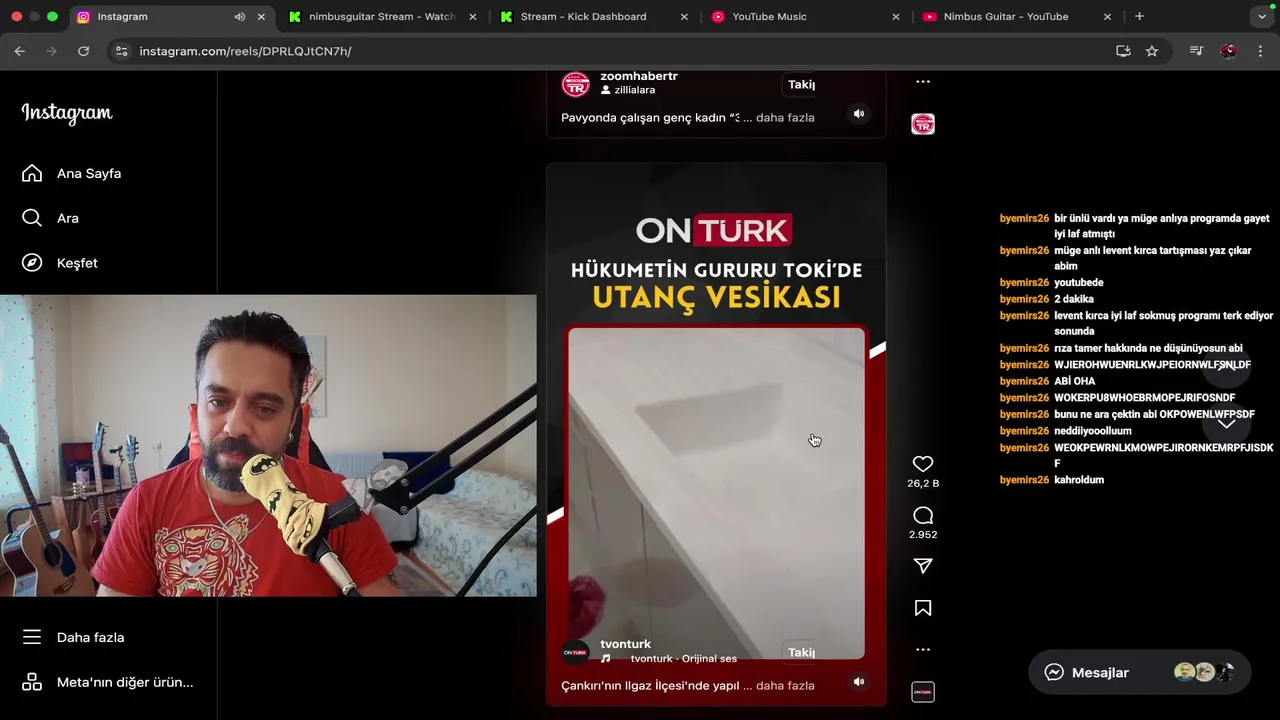Open zoomhabertr audio thumbnail beside reel

(923, 124)
